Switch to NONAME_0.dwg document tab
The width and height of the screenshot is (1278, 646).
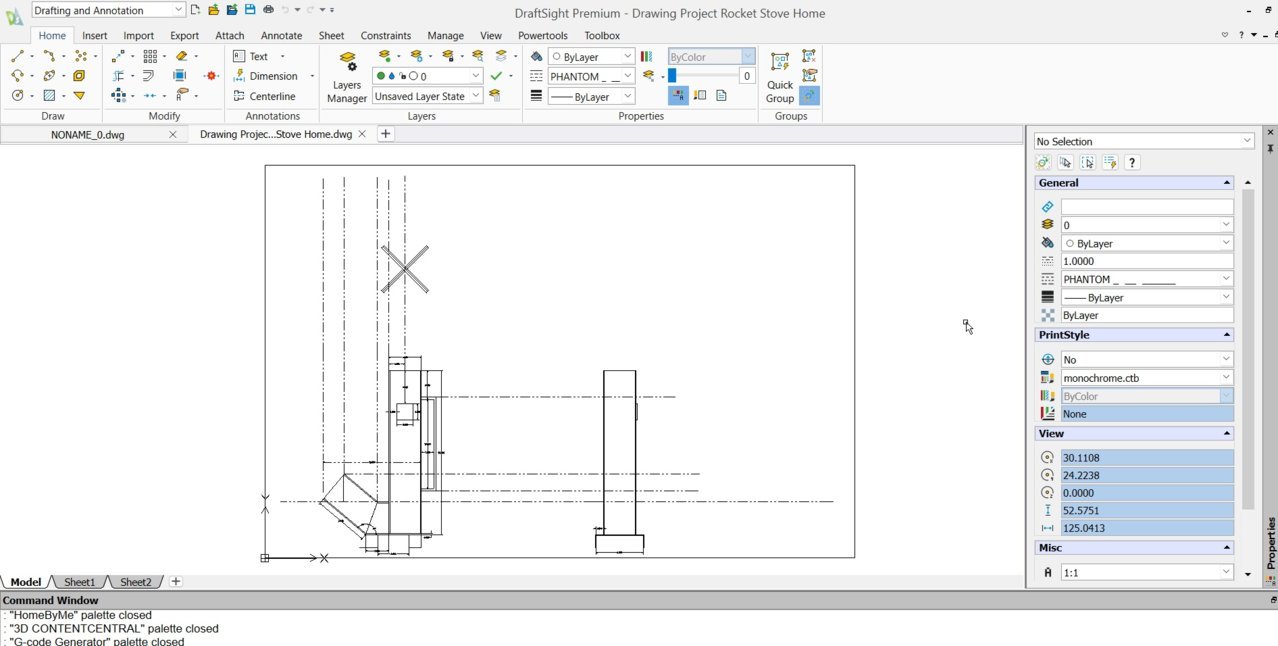point(88,134)
